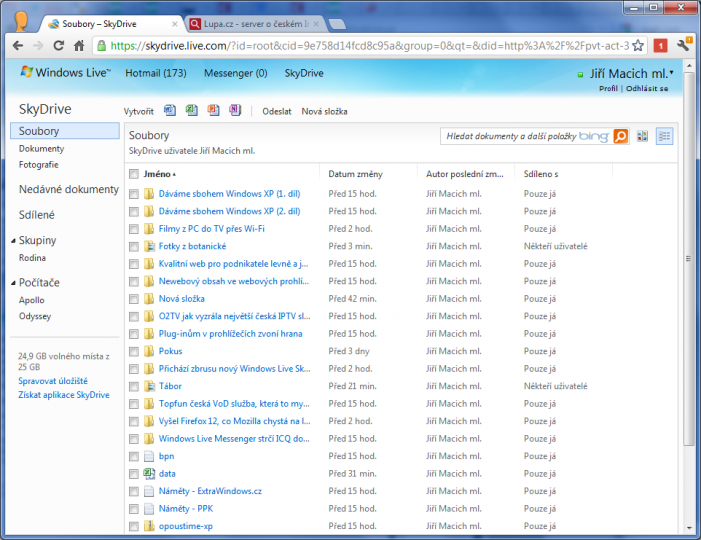Click the document icon of bpn
The height and width of the screenshot is (540, 701).
click(149, 456)
